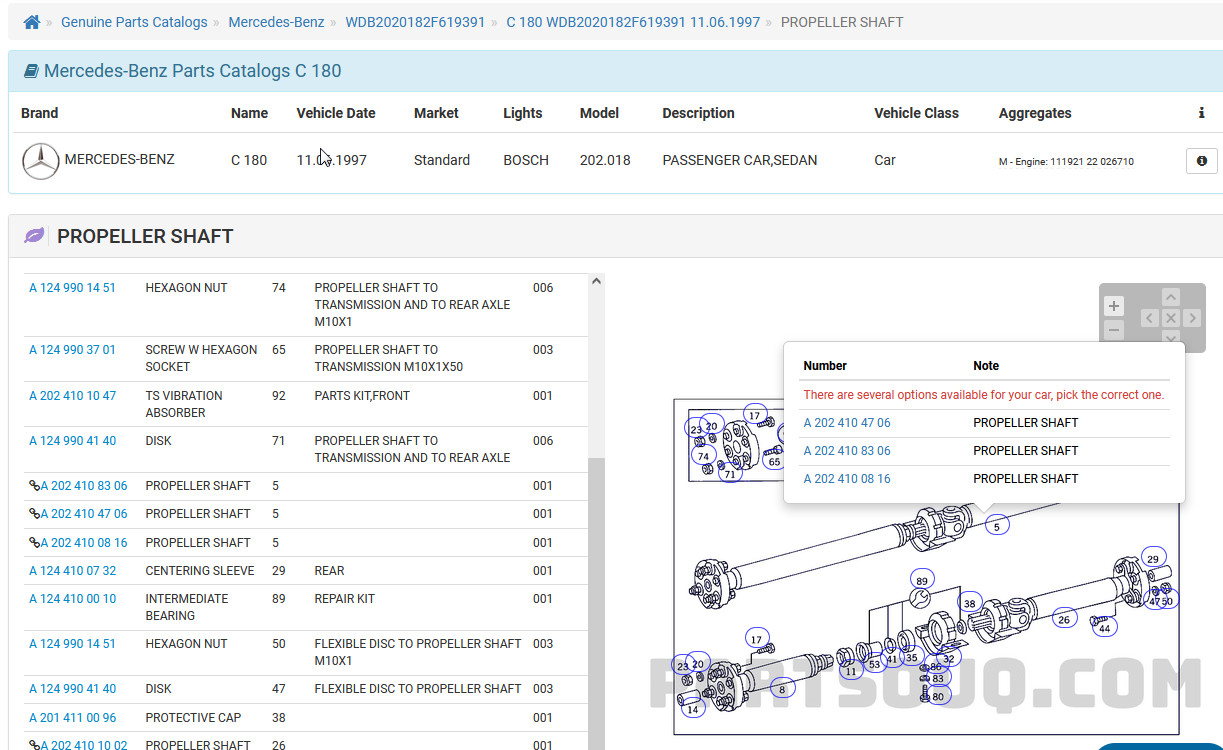The width and height of the screenshot is (1223, 750).
Task: Select callout 53 on the diagram
Action: (x=875, y=664)
